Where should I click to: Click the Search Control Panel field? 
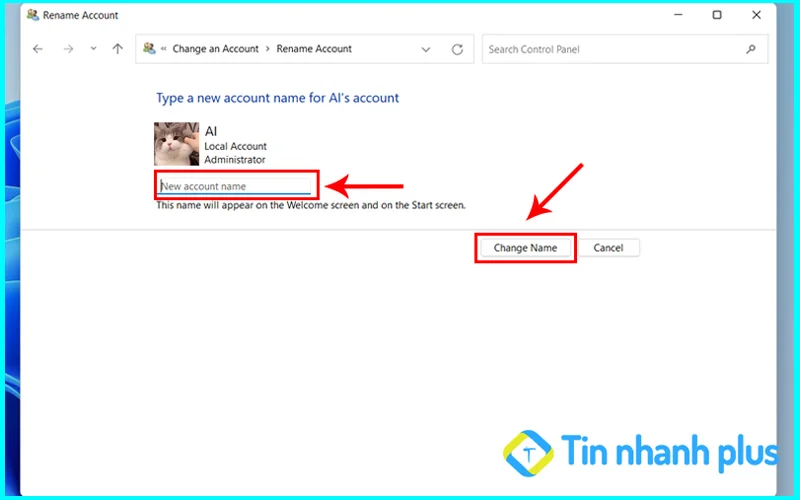coord(625,49)
